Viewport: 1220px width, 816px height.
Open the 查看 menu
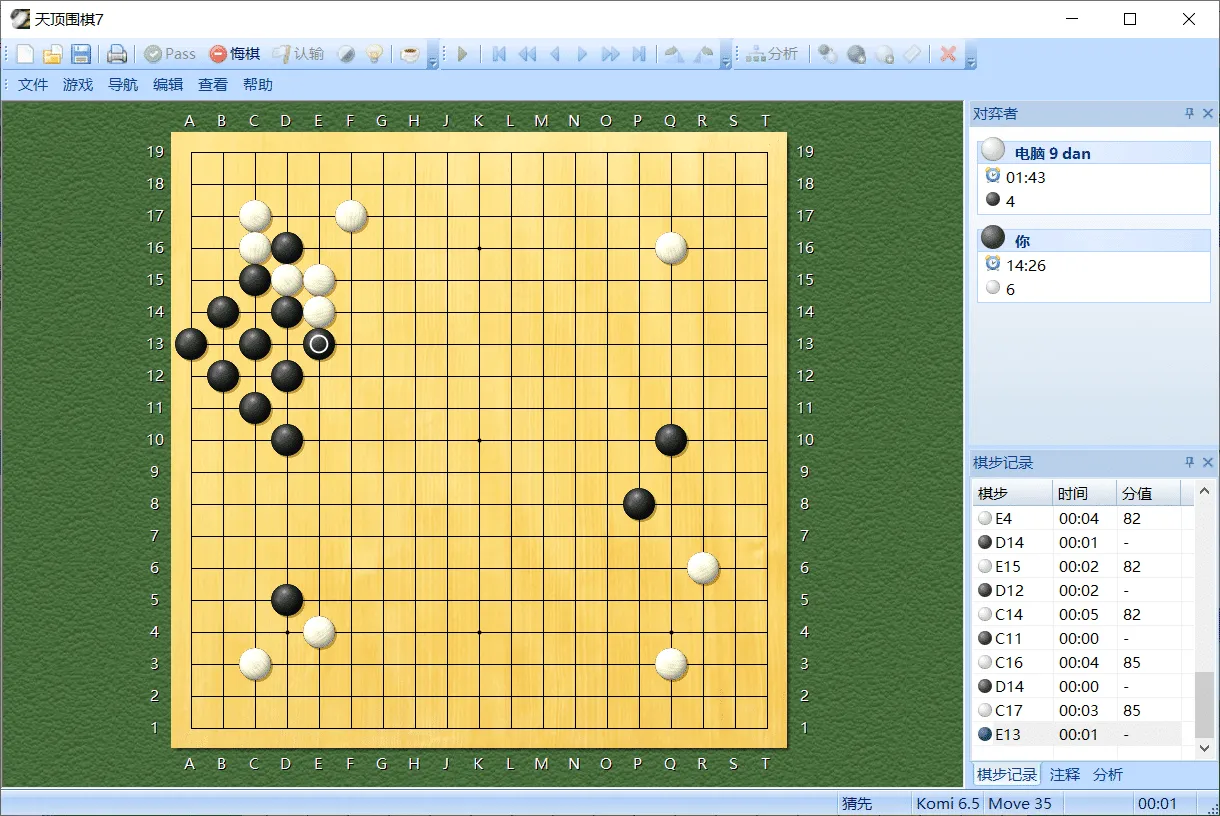213,85
